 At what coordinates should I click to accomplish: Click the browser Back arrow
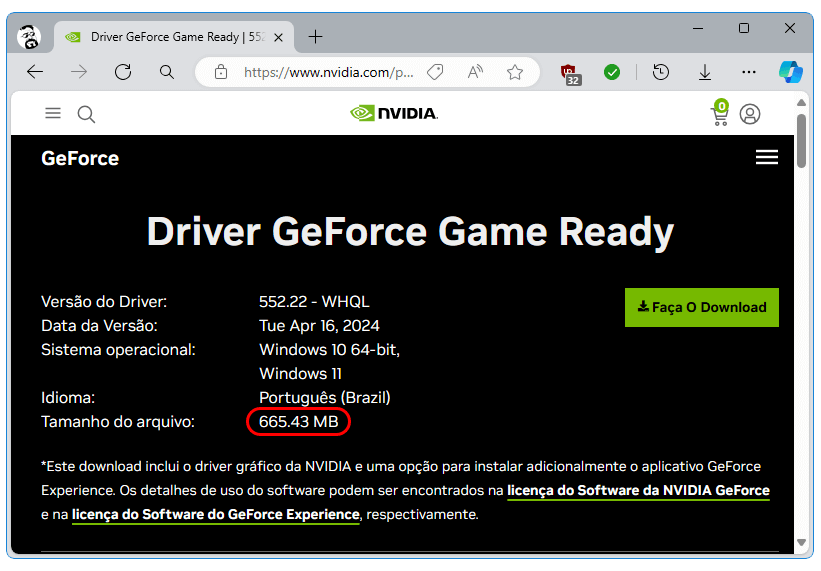(35, 72)
